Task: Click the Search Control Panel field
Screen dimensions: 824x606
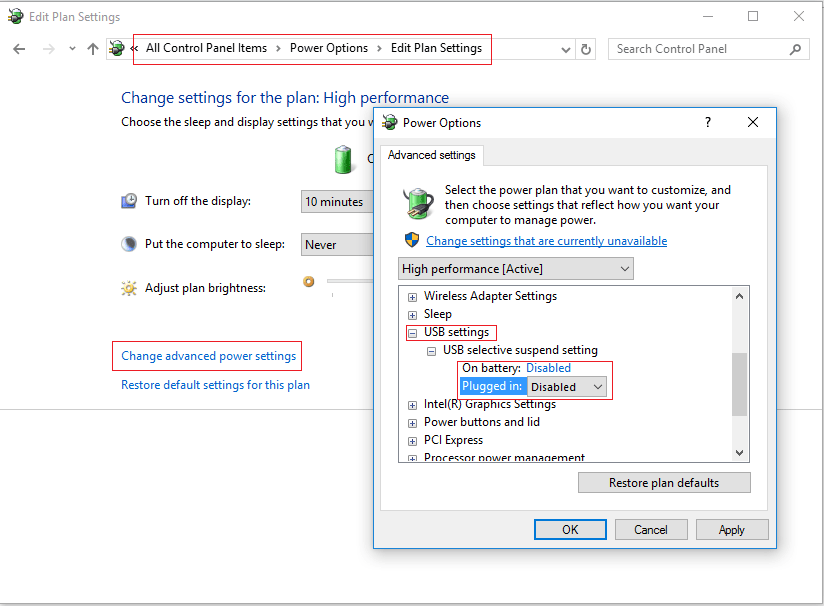Action: pos(708,49)
